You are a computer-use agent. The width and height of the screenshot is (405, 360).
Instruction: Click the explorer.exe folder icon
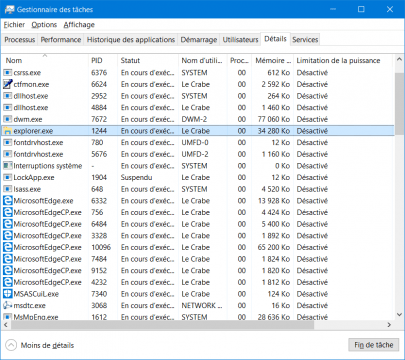click(8, 131)
